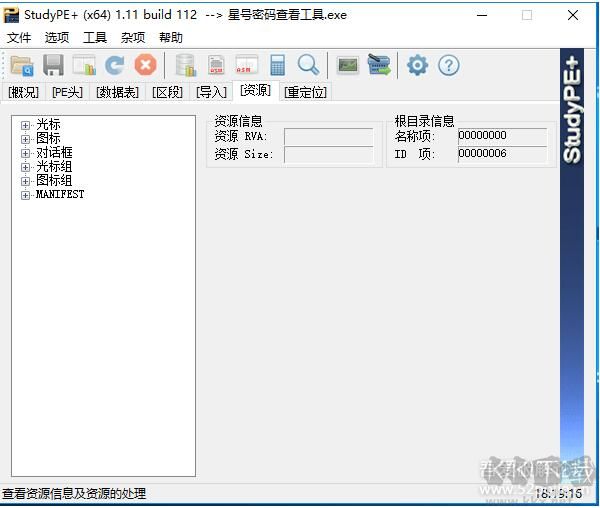The image size is (600, 508).
Task: Open the 工具 menu
Action: (x=95, y=37)
